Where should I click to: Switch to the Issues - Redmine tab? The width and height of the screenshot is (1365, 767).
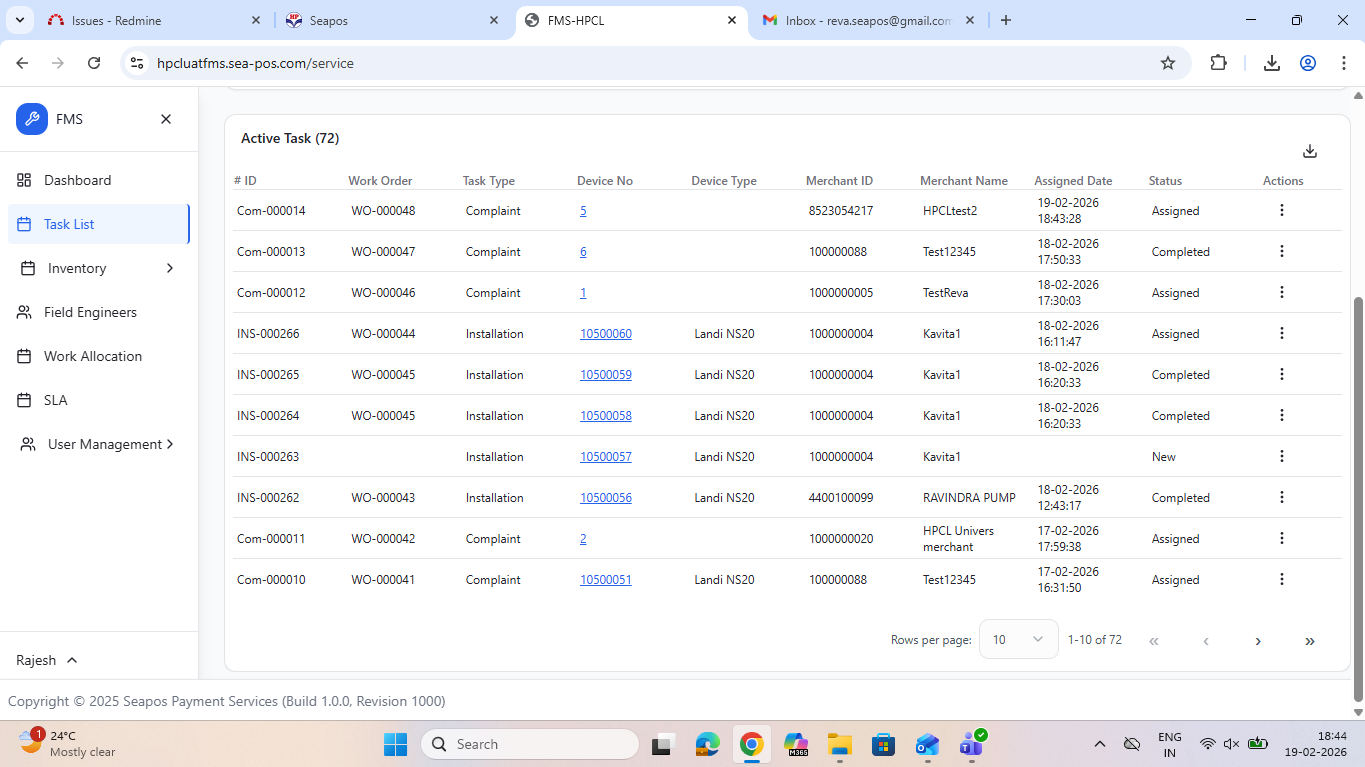pyautogui.click(x=116, y=20)
